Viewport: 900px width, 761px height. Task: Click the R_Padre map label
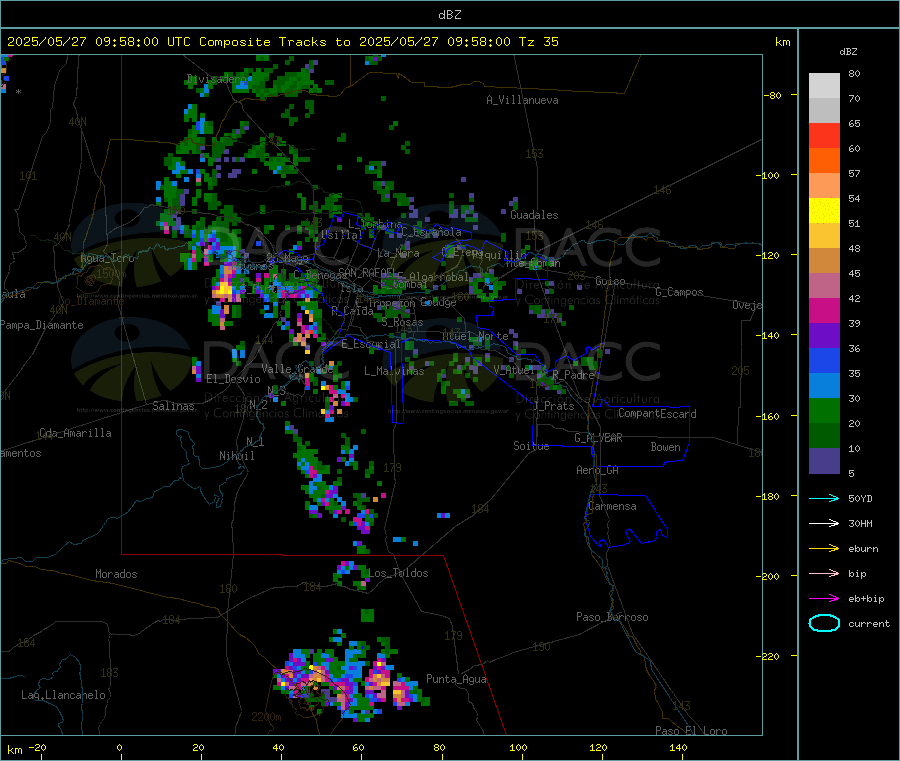pos(574,375)
